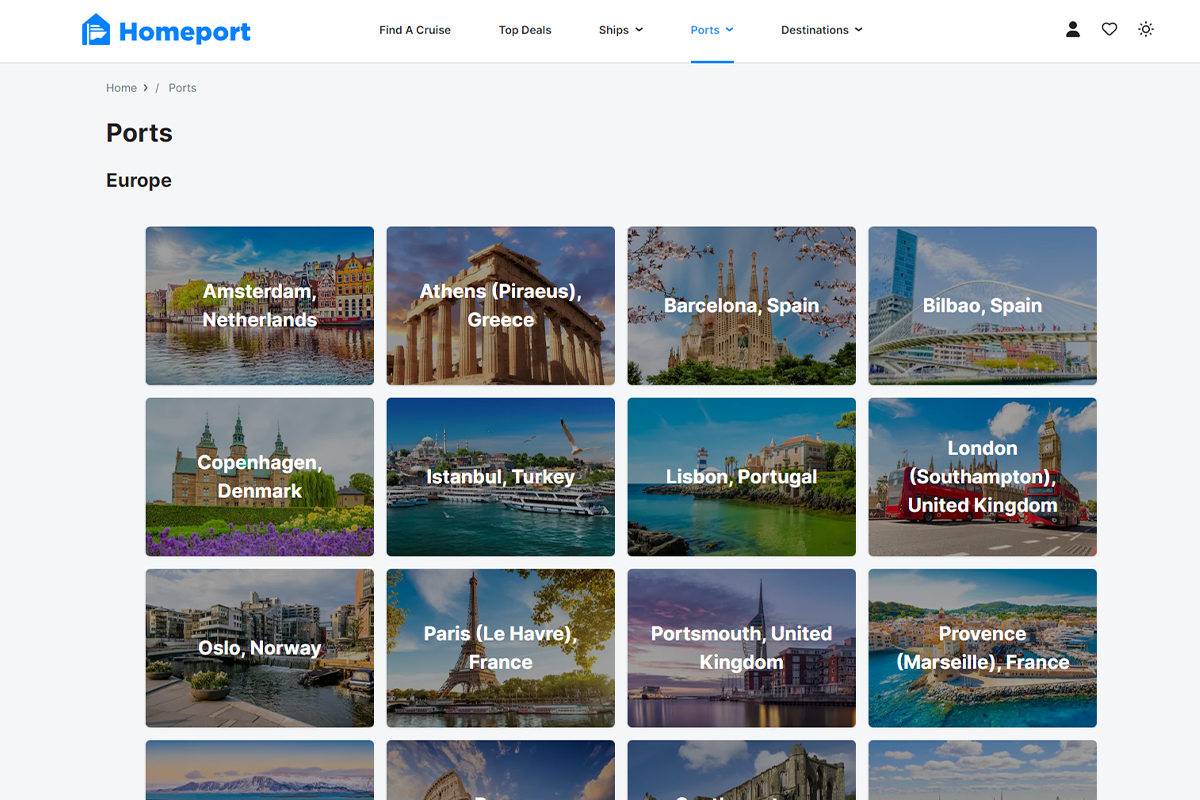Select the Istanbul, Turkey port card

(501, 477)
